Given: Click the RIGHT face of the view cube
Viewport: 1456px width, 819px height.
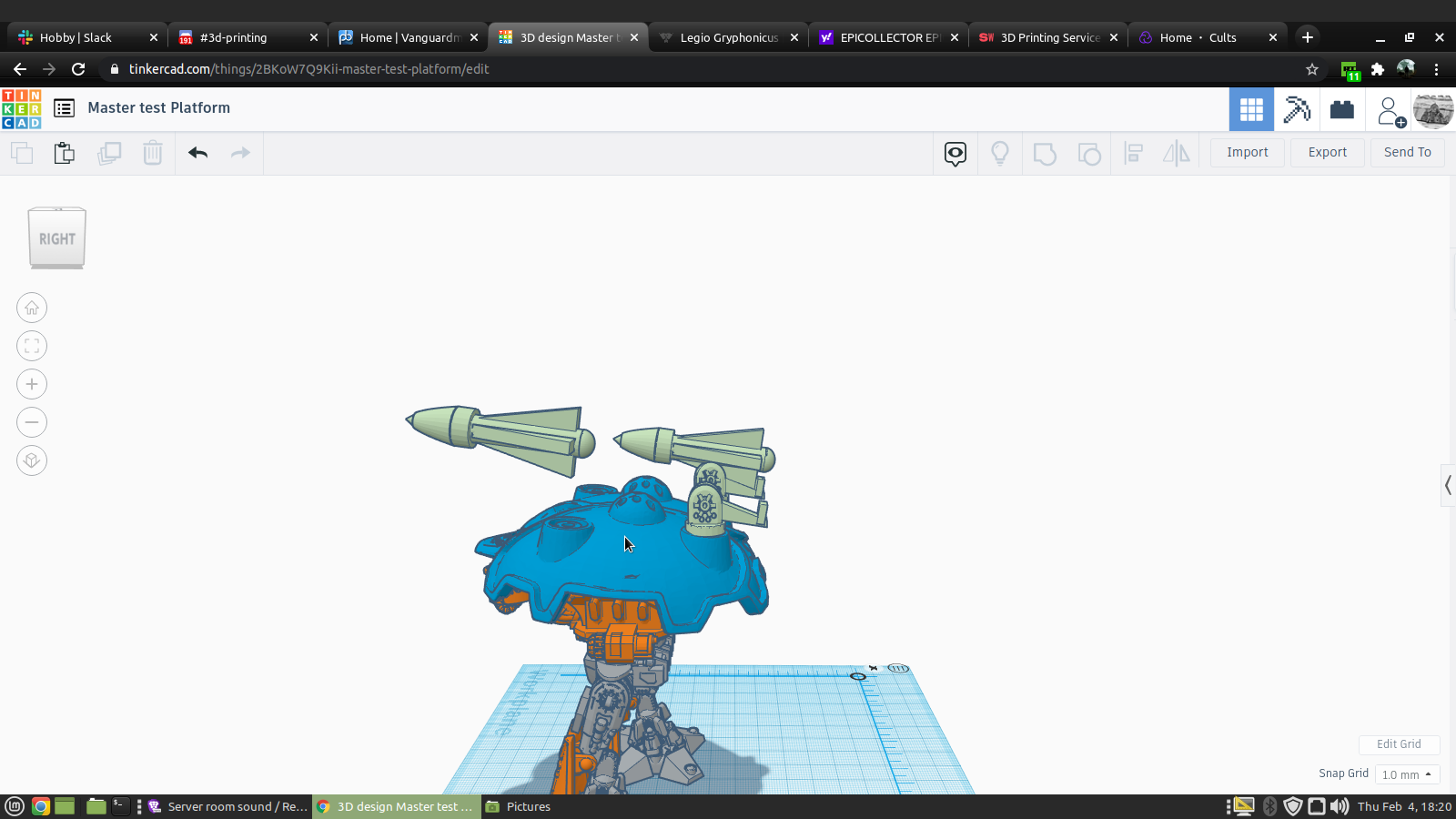Looking at the screenshot, I should (57, 238).
